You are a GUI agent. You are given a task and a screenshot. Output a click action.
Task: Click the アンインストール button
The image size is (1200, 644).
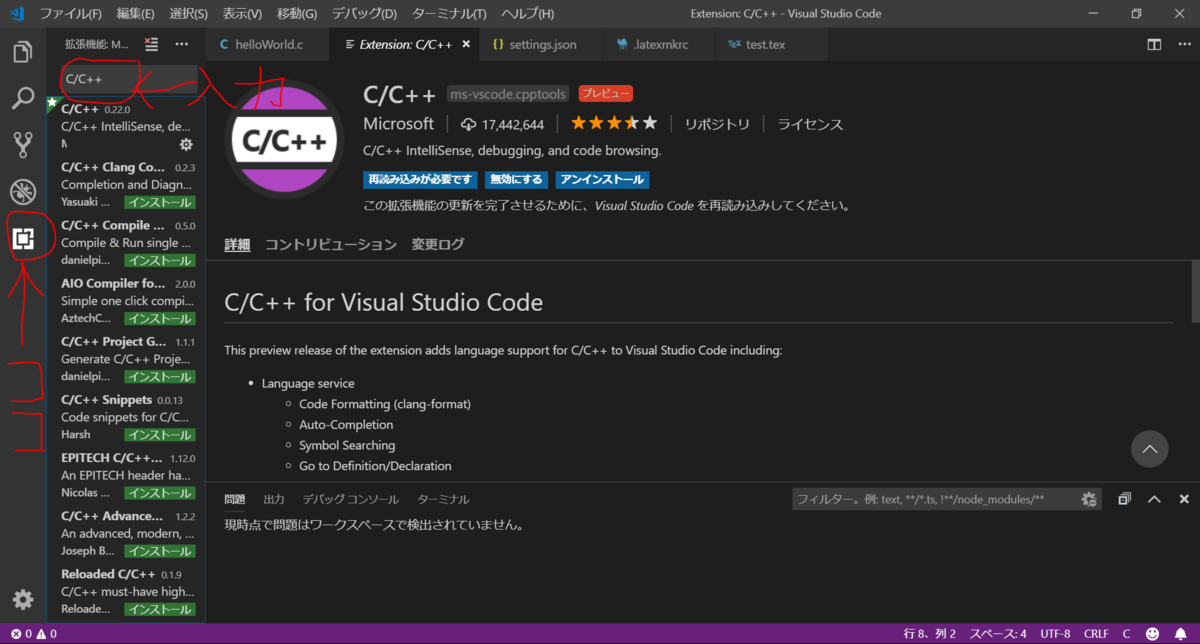pos(603,180)
